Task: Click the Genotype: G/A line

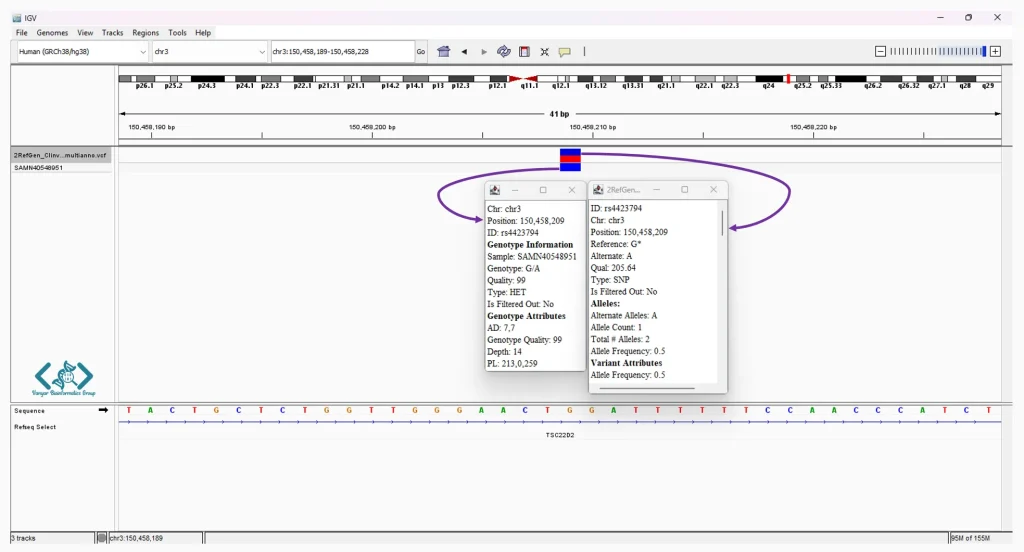Action: pyautogui.click(x=513, y=268)
